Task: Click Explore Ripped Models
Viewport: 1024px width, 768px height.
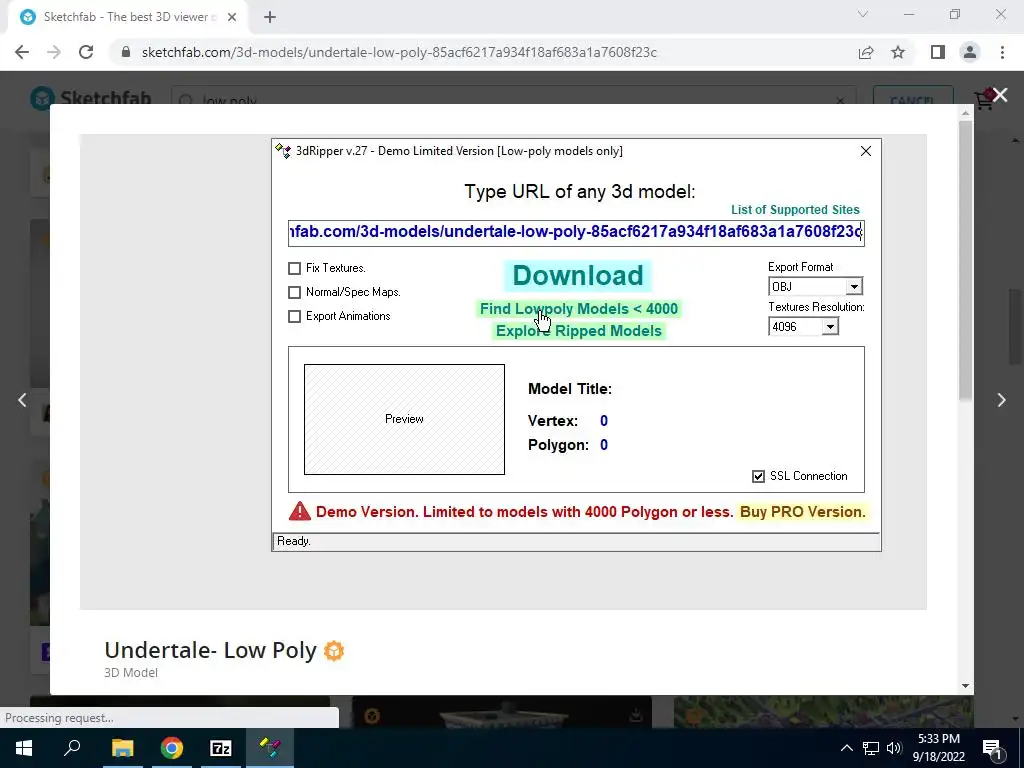Action: pos(579,331)
